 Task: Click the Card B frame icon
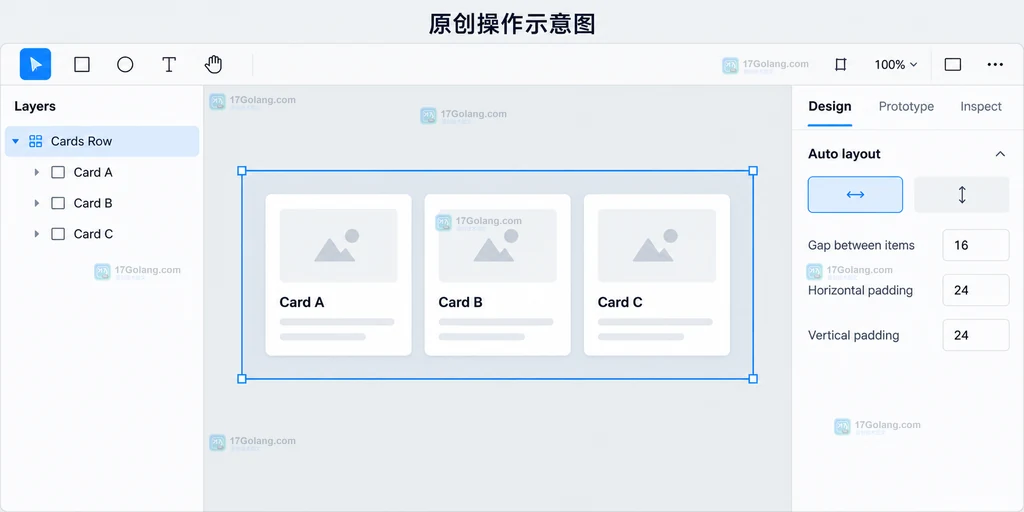pyautogui.click(x=58, y=203)
